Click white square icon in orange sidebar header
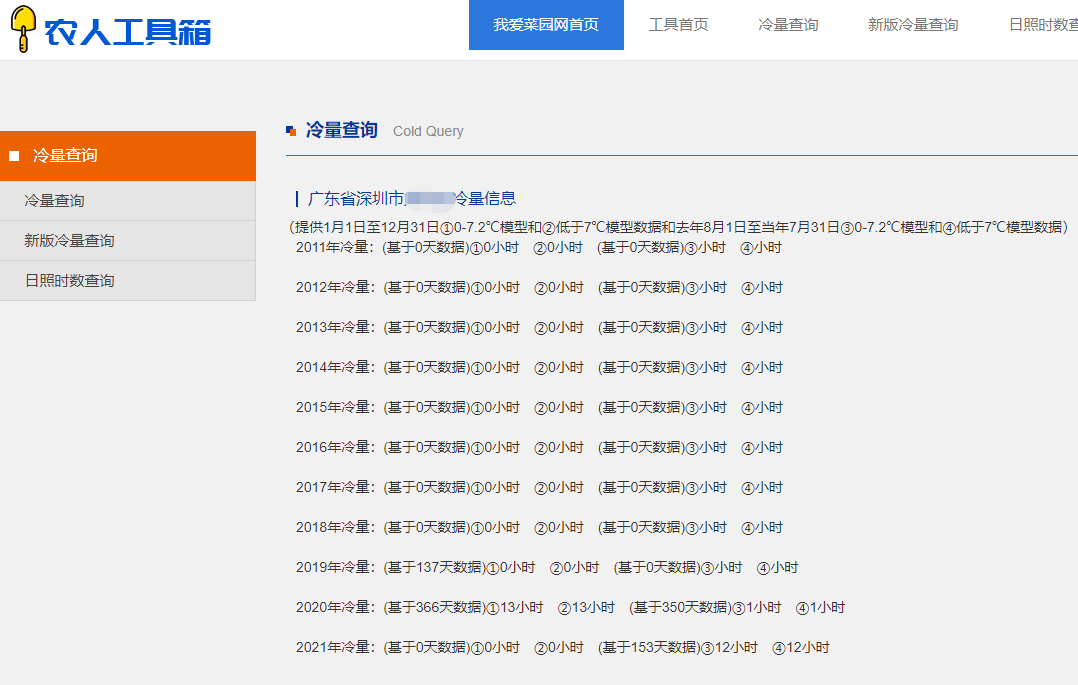 point(14,156)
